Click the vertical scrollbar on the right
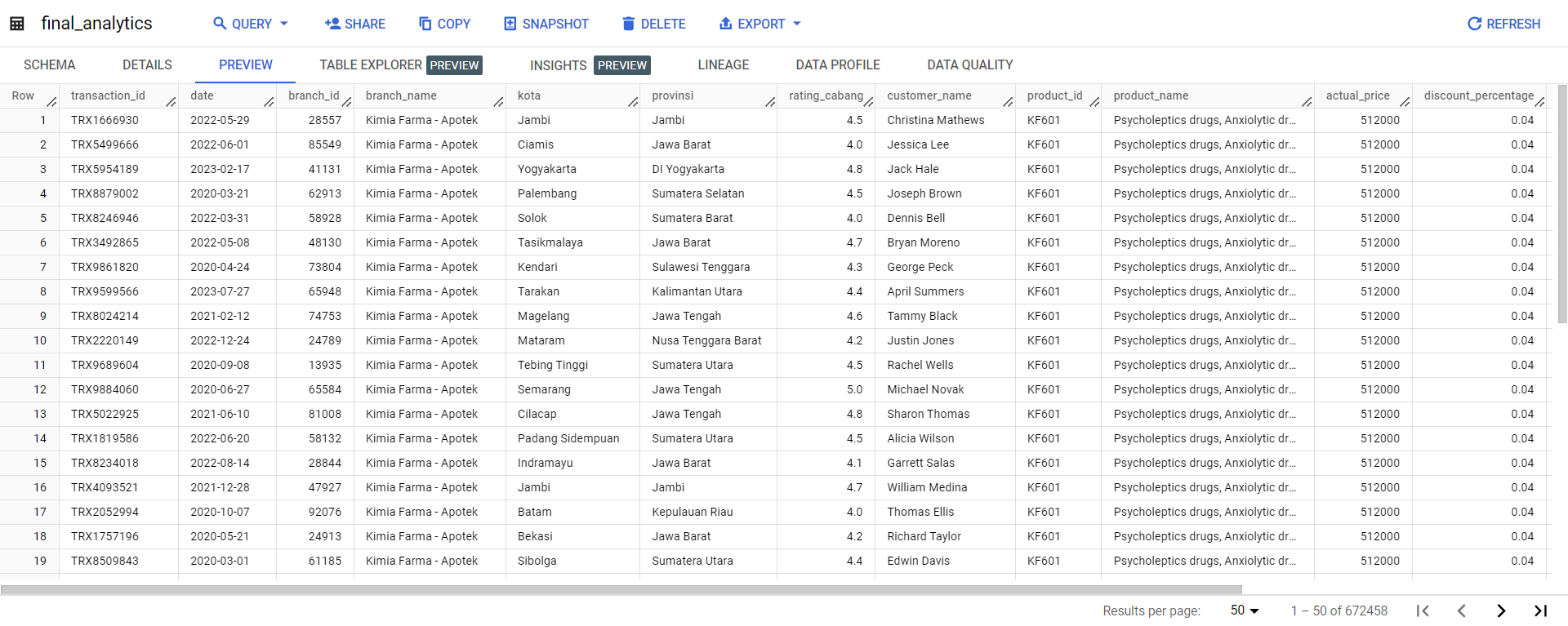Viewport: 1568px width, 626px height. [1561, 204]
